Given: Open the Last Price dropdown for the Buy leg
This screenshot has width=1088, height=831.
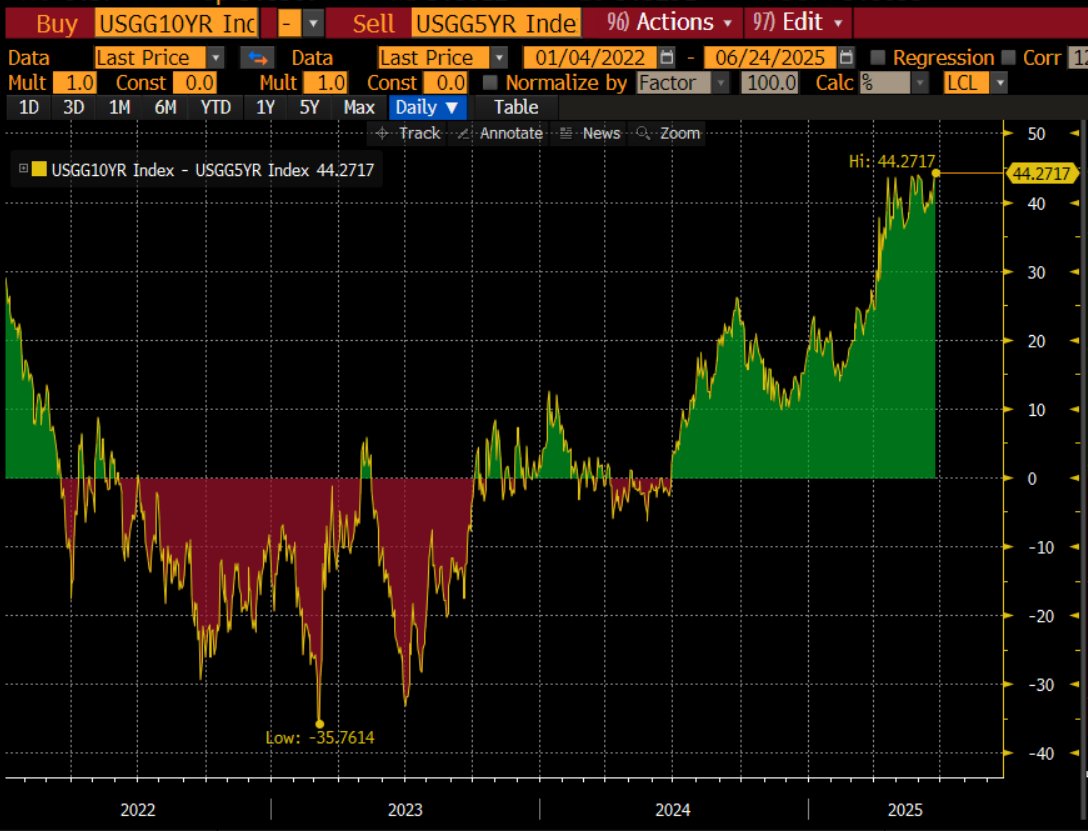Looking at the screenshot, I should coord(216,57).
